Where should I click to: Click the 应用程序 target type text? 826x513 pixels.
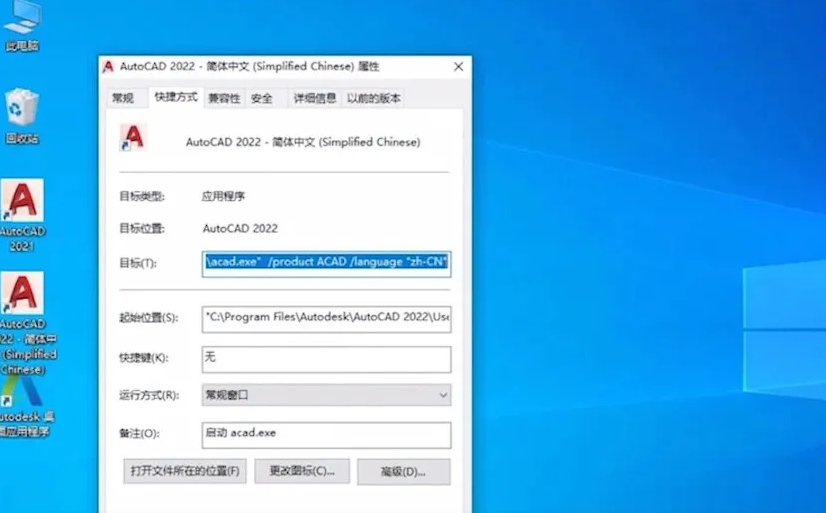click(223, 196)
